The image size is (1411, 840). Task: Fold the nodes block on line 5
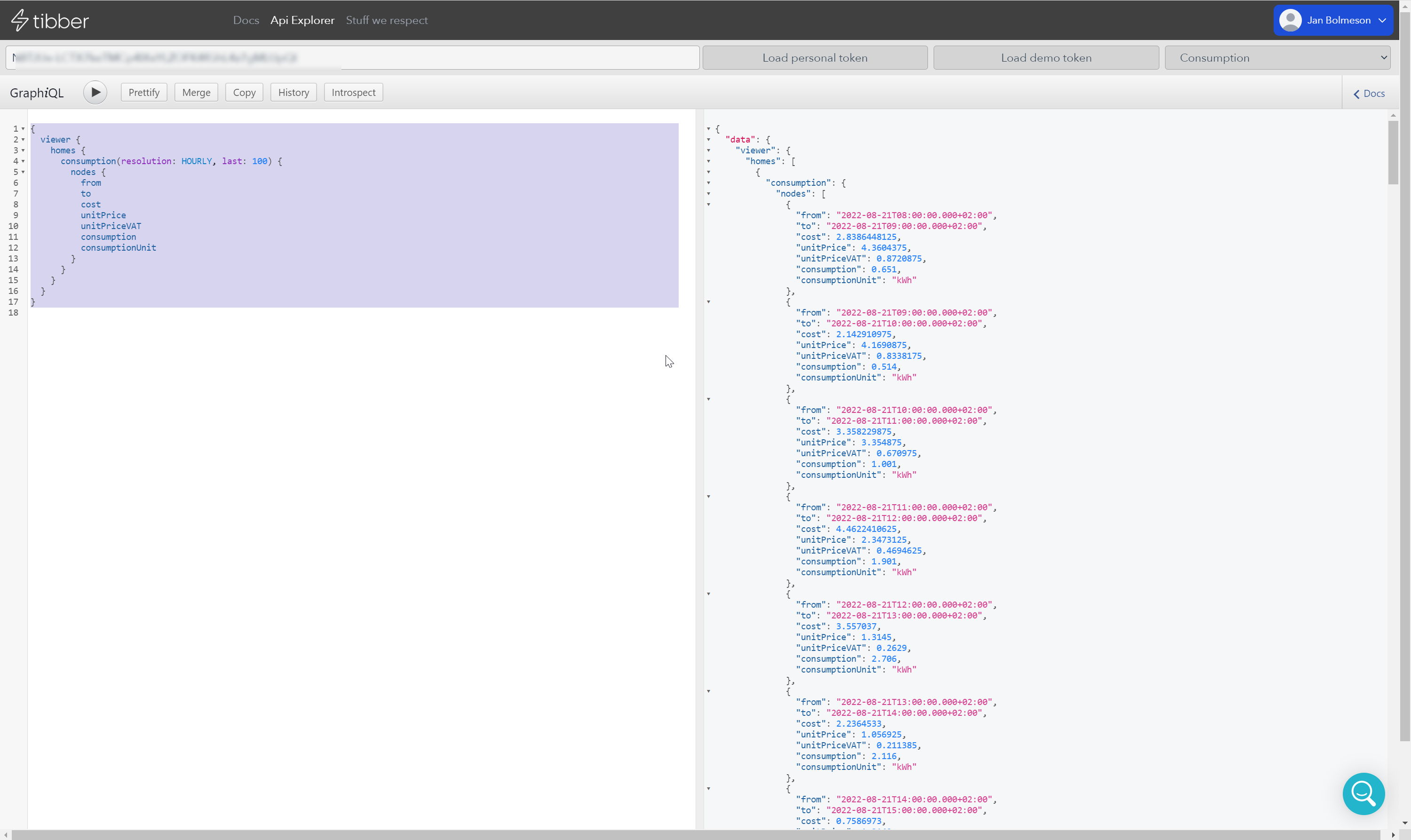click(23, 172)
